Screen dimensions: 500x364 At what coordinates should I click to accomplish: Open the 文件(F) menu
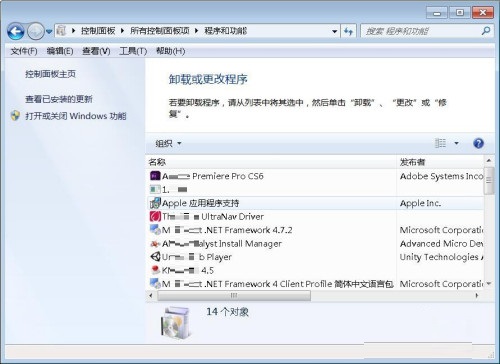[24, 51]
